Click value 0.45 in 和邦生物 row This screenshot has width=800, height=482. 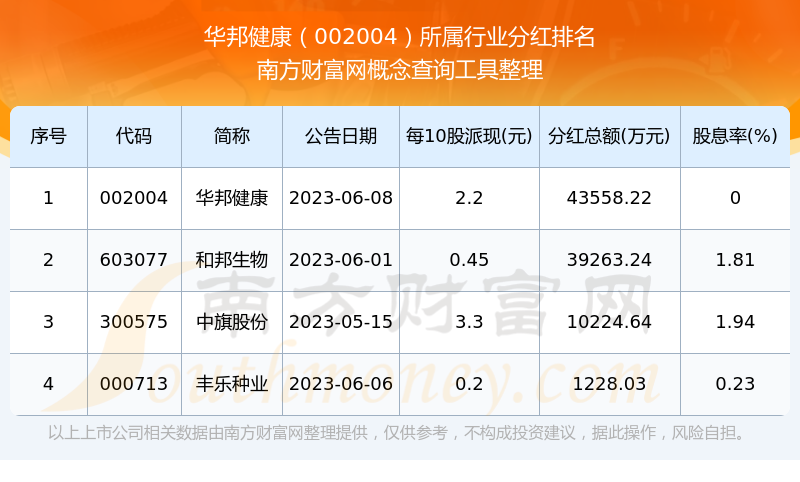coord(469,260)
